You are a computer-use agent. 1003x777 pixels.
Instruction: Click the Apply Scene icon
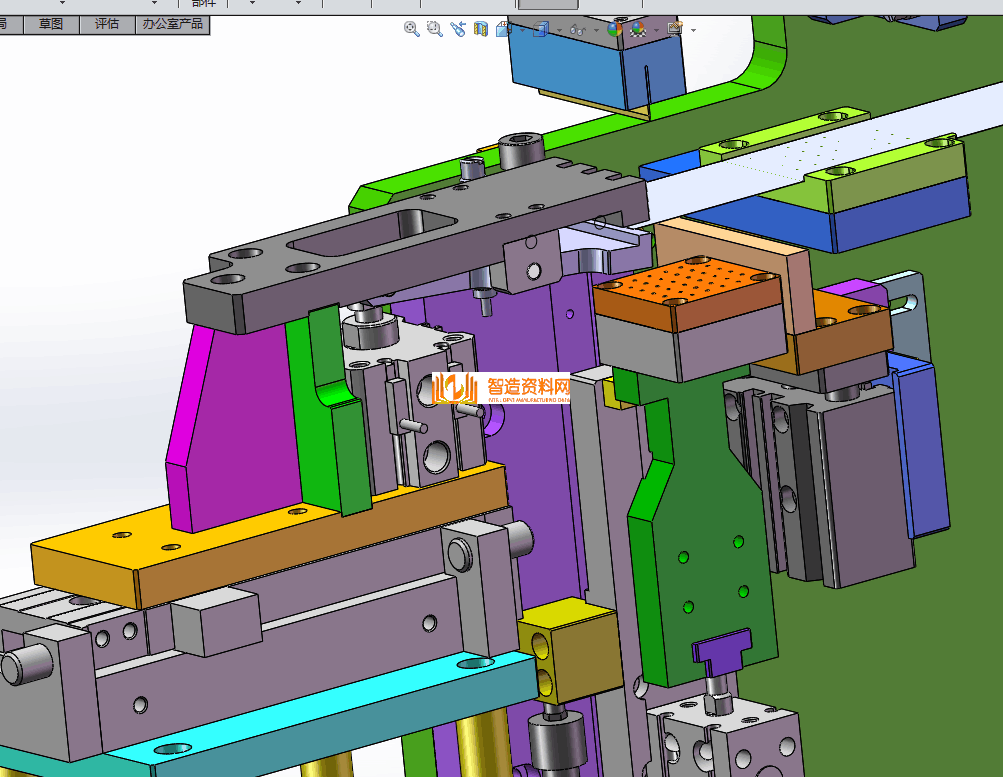point(638,29)
